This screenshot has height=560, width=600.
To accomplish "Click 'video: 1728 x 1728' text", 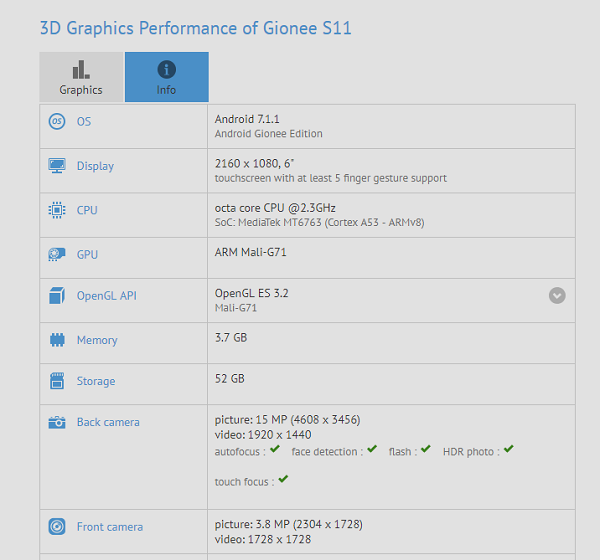I will pyautogui.click(x=263, y=539).
